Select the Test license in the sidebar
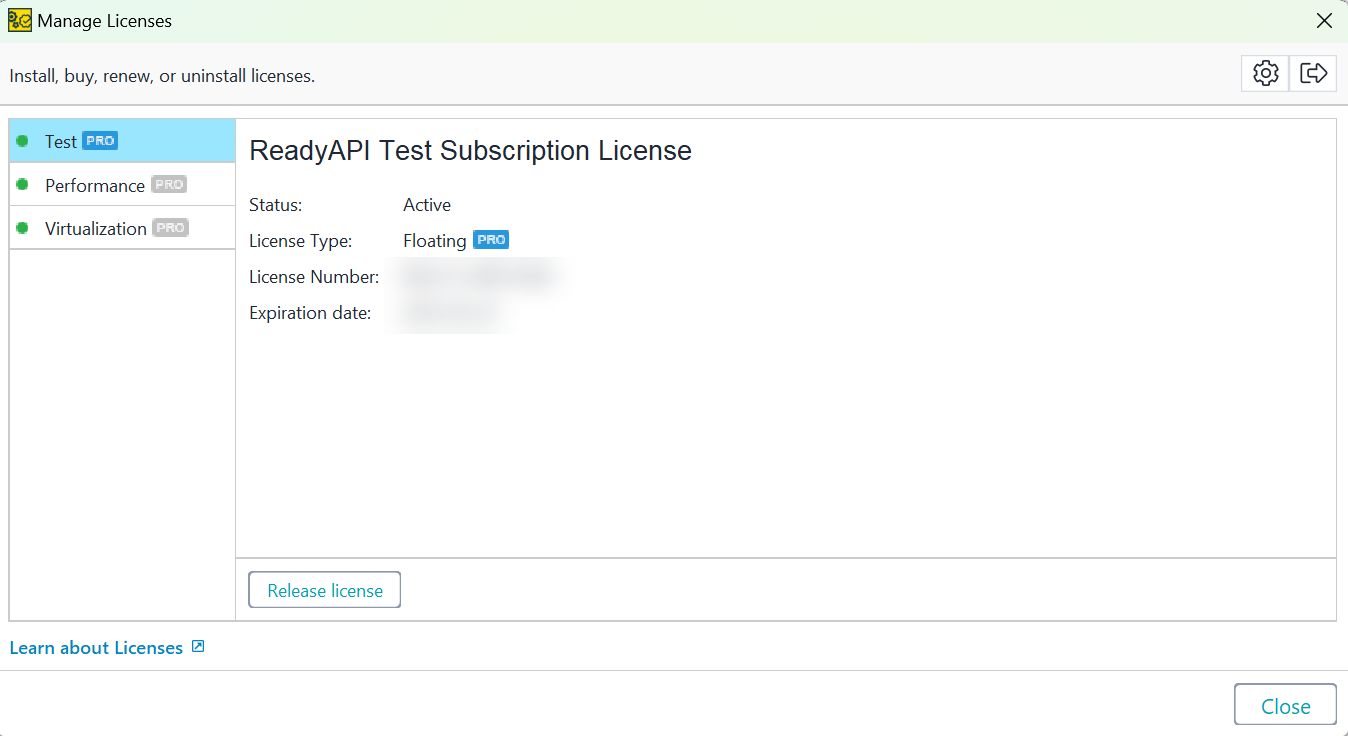 [x=60, y=141]
